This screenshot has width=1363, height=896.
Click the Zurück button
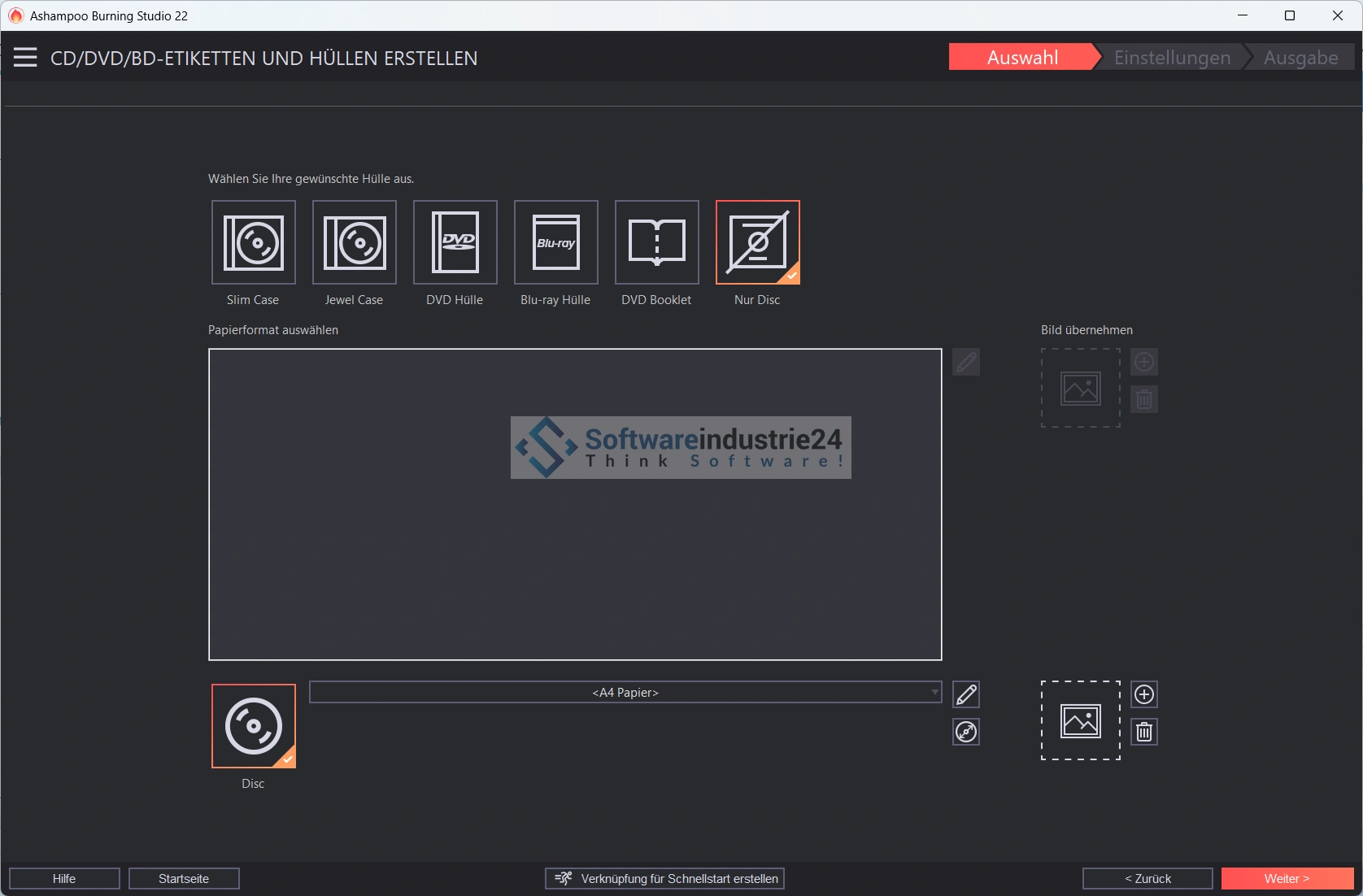(1147, 879)
